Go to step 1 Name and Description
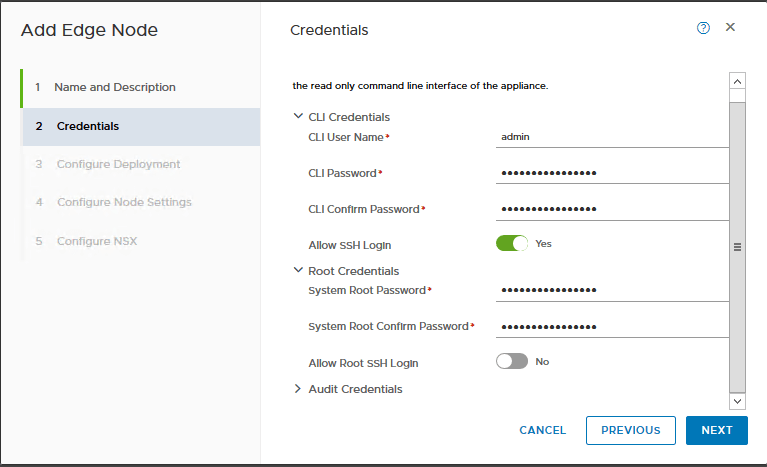The height and width of the screenshot is (467, 767). coord(114,87)
